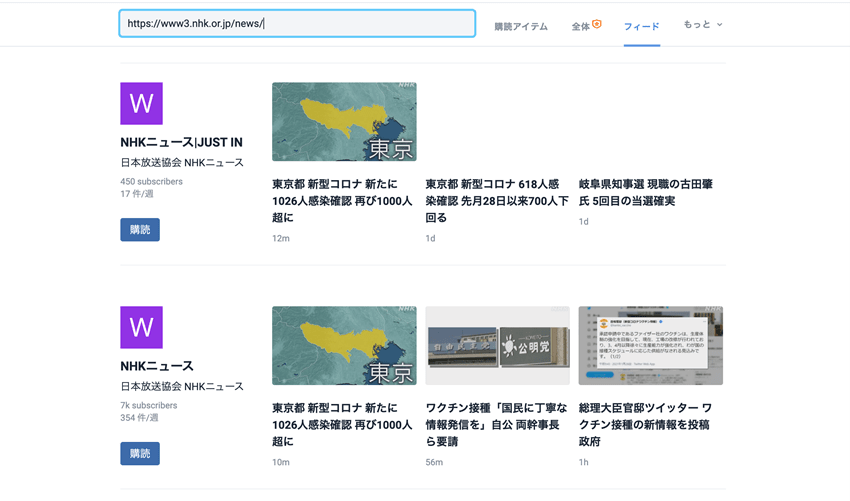Screen dimensions: 850x501
Task: Open article 岐阜県知事選 現職の古田肇氏
Action: (646, 192)
